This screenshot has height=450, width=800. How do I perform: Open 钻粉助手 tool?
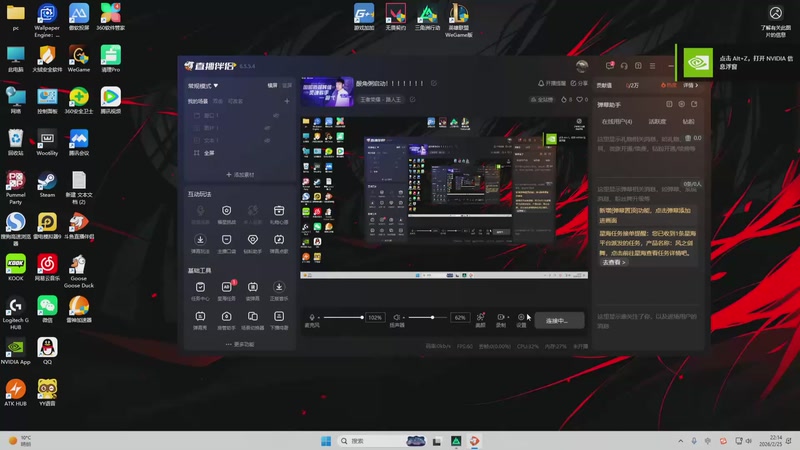pos(253,243)
